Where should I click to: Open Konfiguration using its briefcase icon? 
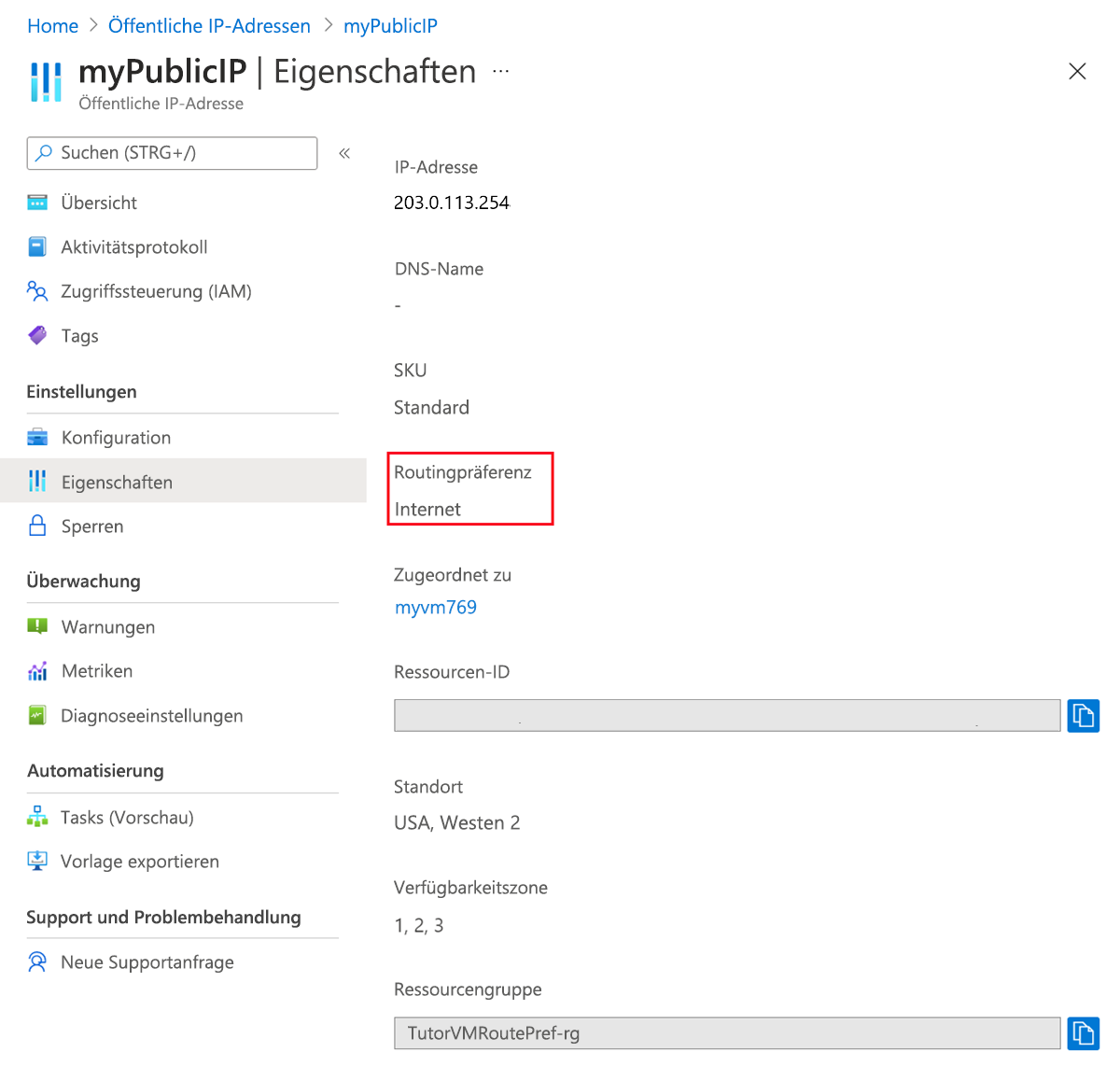(x=37, y=437)
